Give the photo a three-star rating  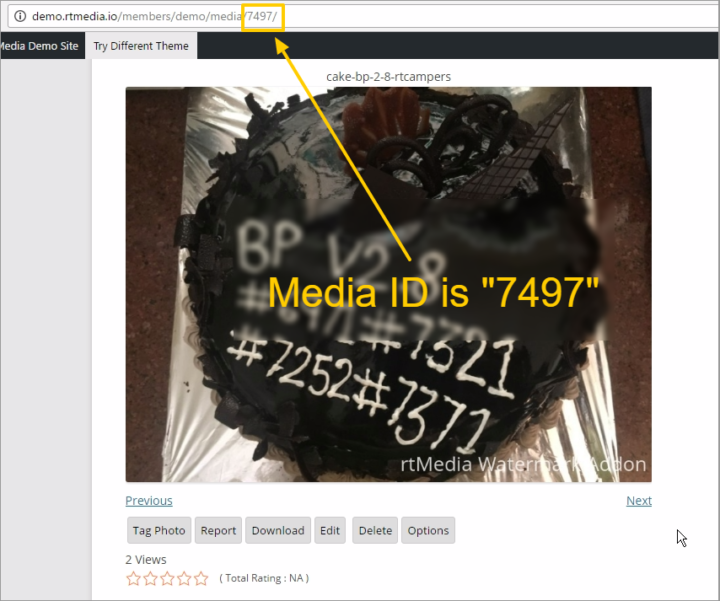[167, 578]
